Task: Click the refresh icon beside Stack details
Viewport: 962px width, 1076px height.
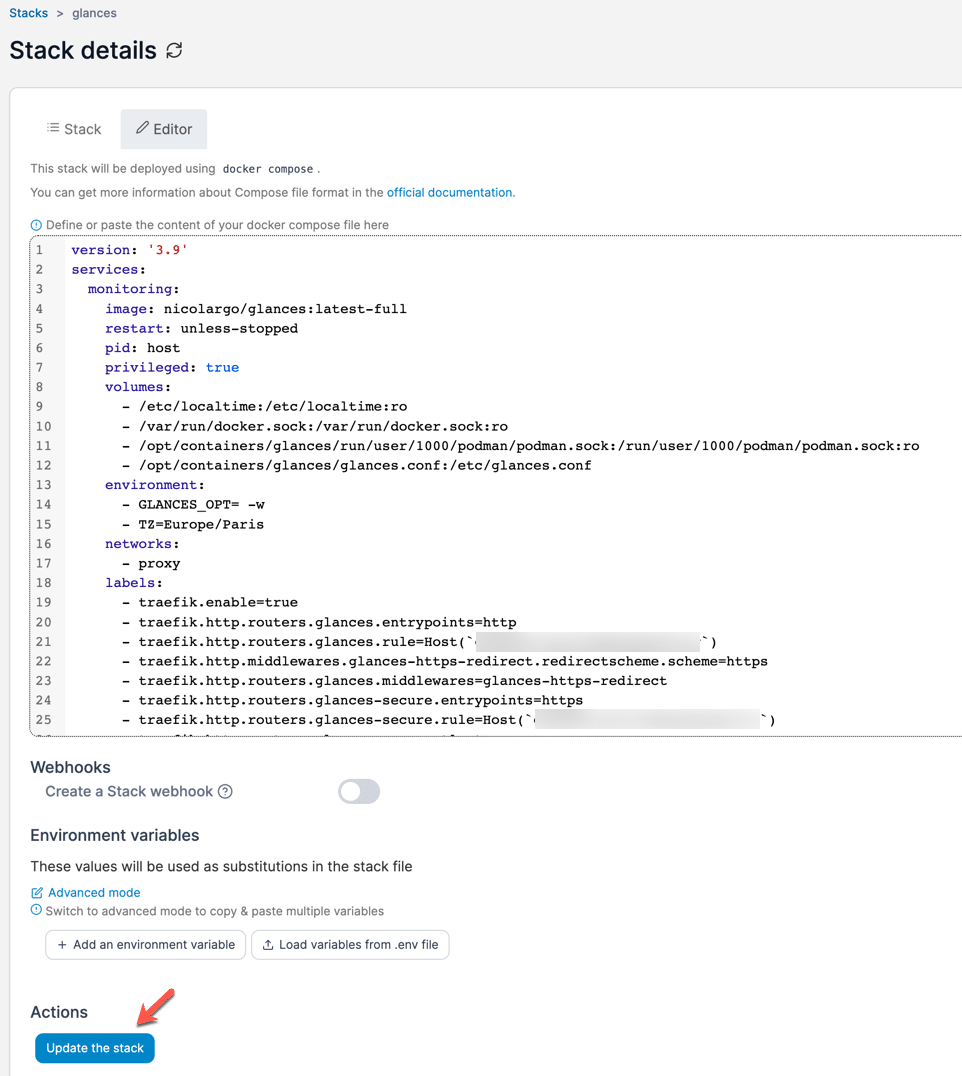Action: [x=174, y=50]
